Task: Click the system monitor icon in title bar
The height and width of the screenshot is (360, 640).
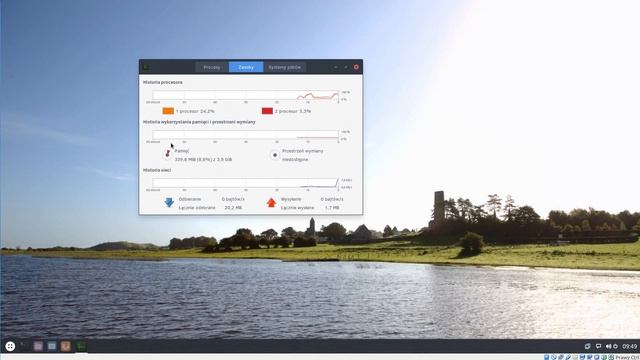Action: point(146,67)
